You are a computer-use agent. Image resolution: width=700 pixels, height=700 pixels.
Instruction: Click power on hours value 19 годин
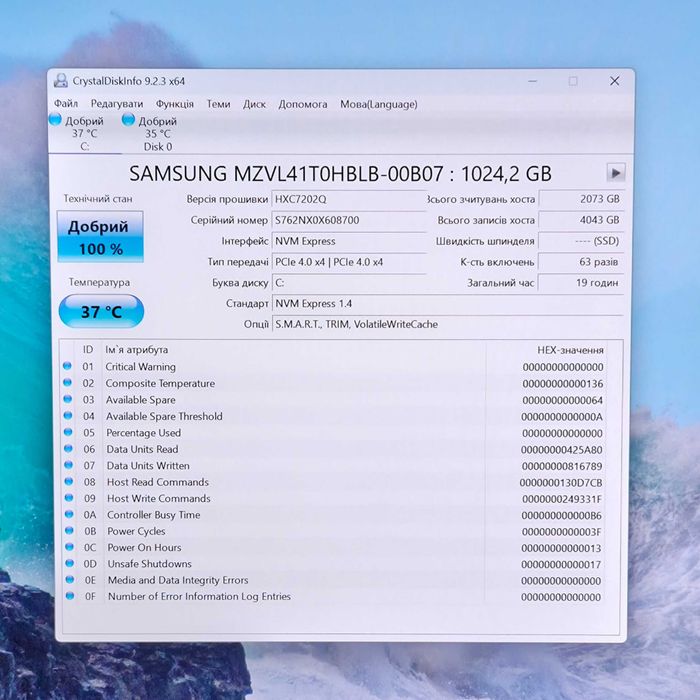point(581,283)
